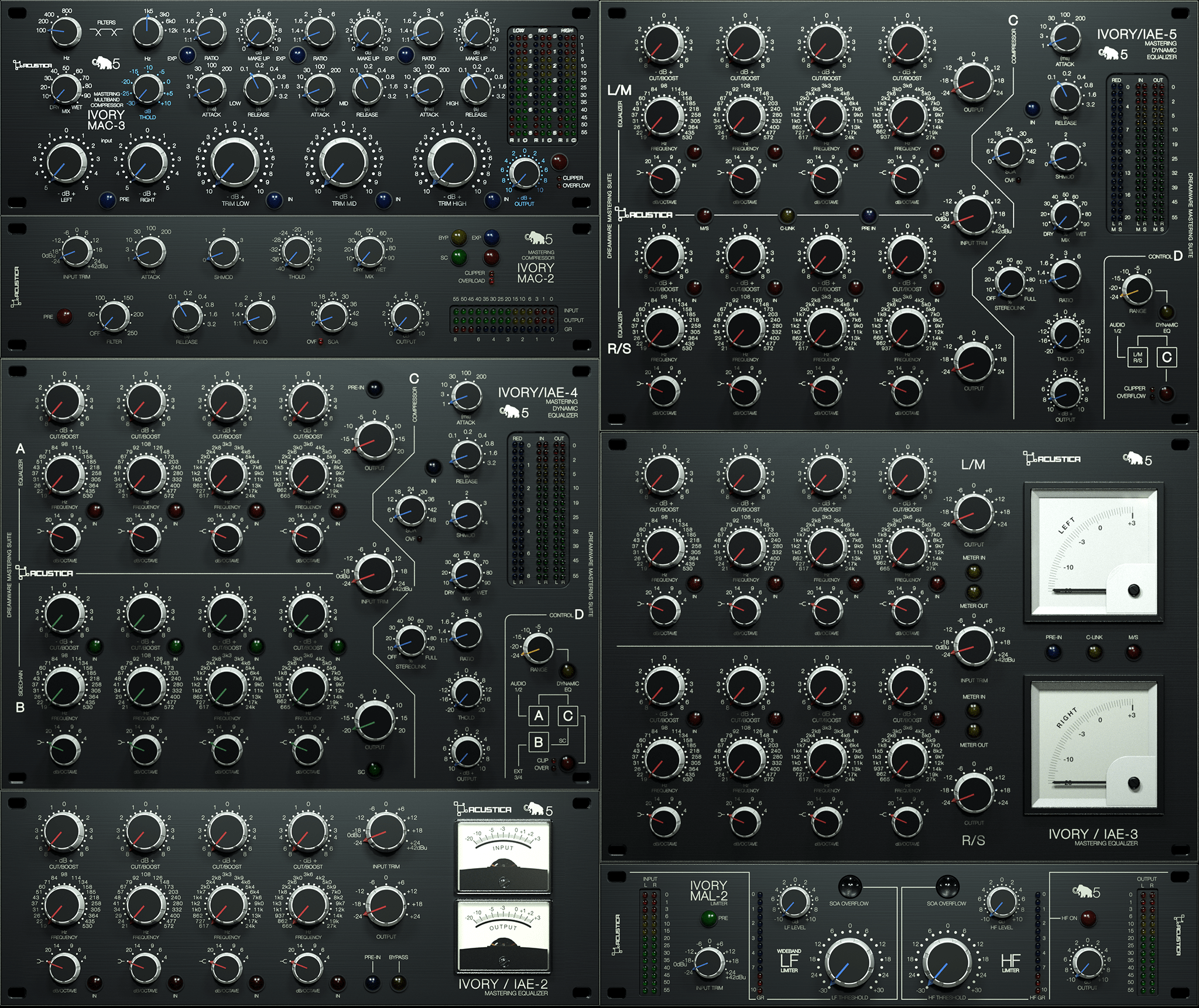Click the IAE-2 INPUT TRIM knob

386,833
